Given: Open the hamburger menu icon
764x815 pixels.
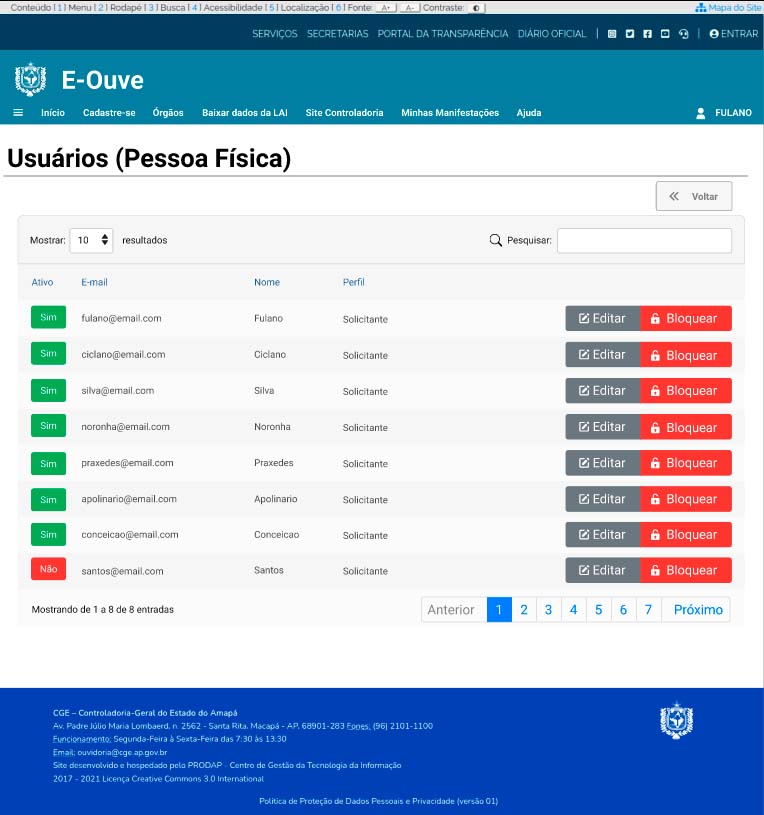Looking at the screenshot, I should [18, 113].
